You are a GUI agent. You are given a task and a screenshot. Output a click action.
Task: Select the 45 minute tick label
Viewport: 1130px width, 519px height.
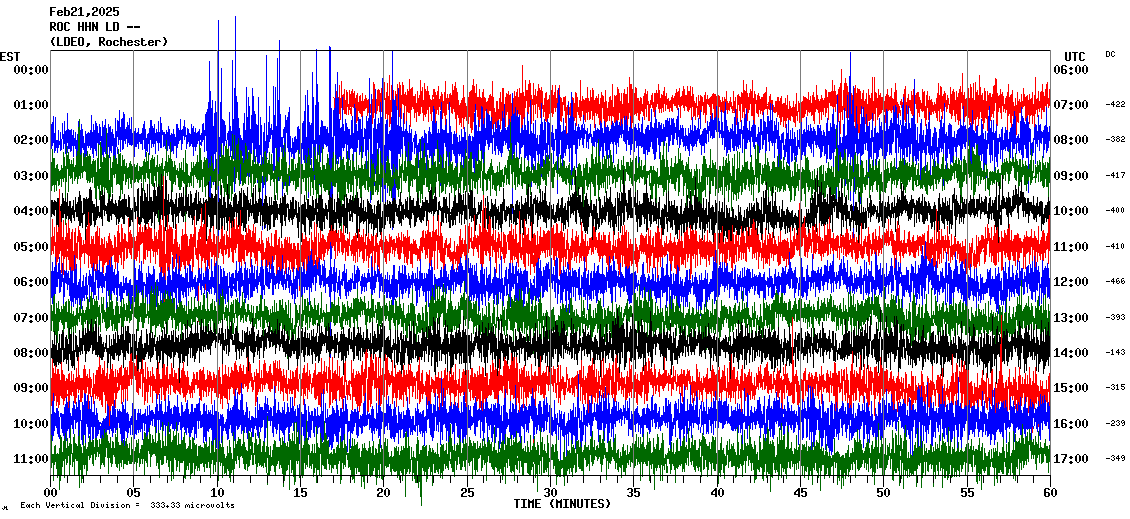pyautogui.click(x=800, y=493)
